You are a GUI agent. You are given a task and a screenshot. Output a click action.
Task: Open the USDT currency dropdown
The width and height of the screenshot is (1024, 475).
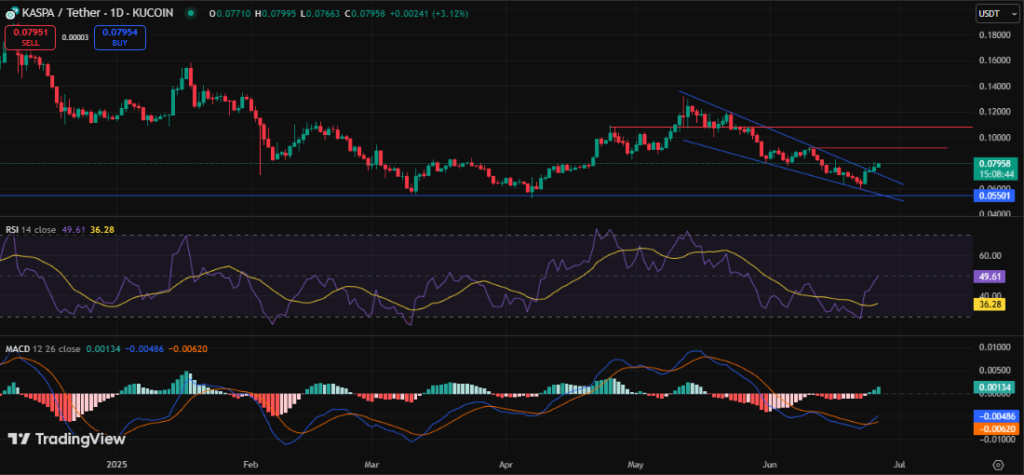pos(997,12)
